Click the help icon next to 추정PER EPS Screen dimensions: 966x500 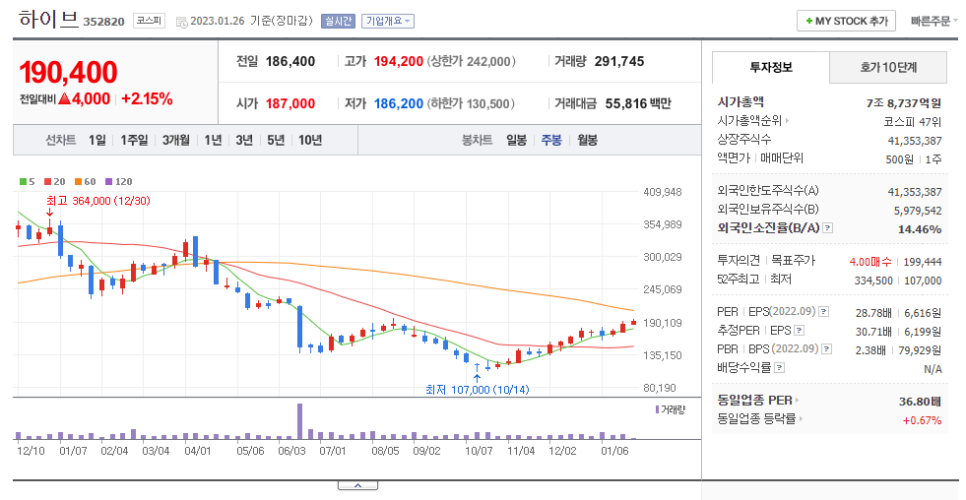pyautogui.click(x=799, y=331)
